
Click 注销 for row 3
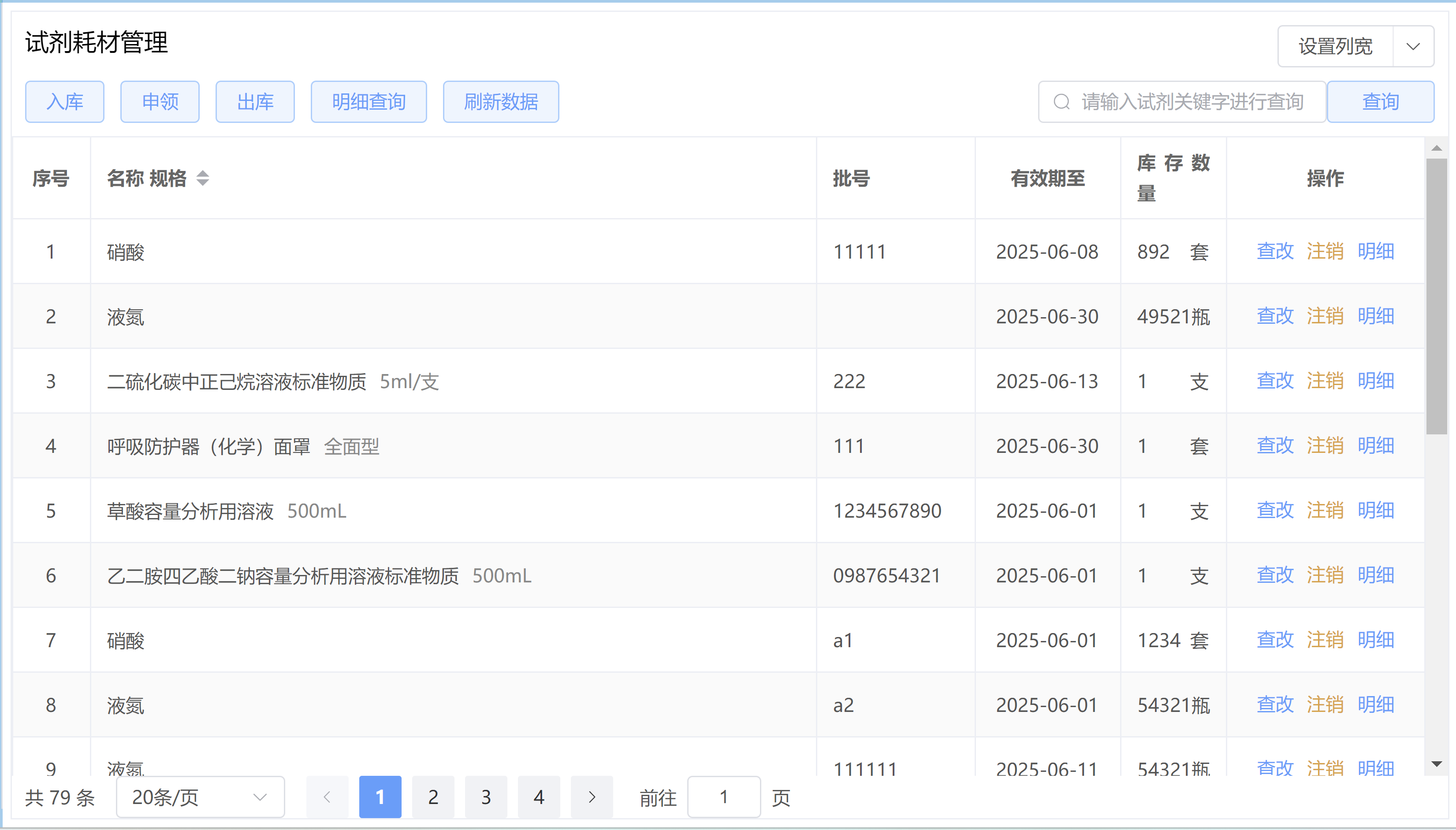(x=1325, y=381)
